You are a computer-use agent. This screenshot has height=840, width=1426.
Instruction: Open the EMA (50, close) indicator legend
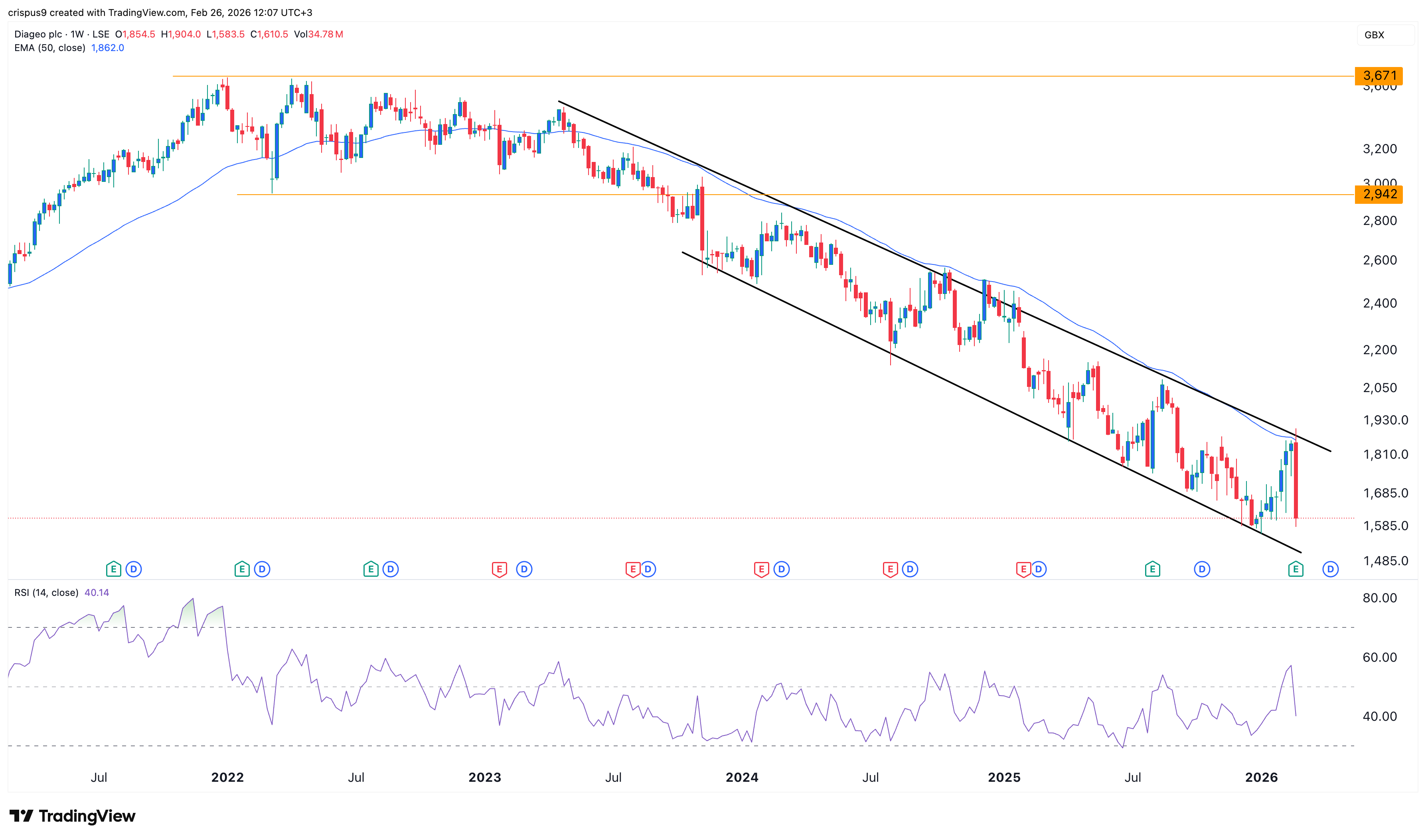pyautogui.click(x=50, y=47)
